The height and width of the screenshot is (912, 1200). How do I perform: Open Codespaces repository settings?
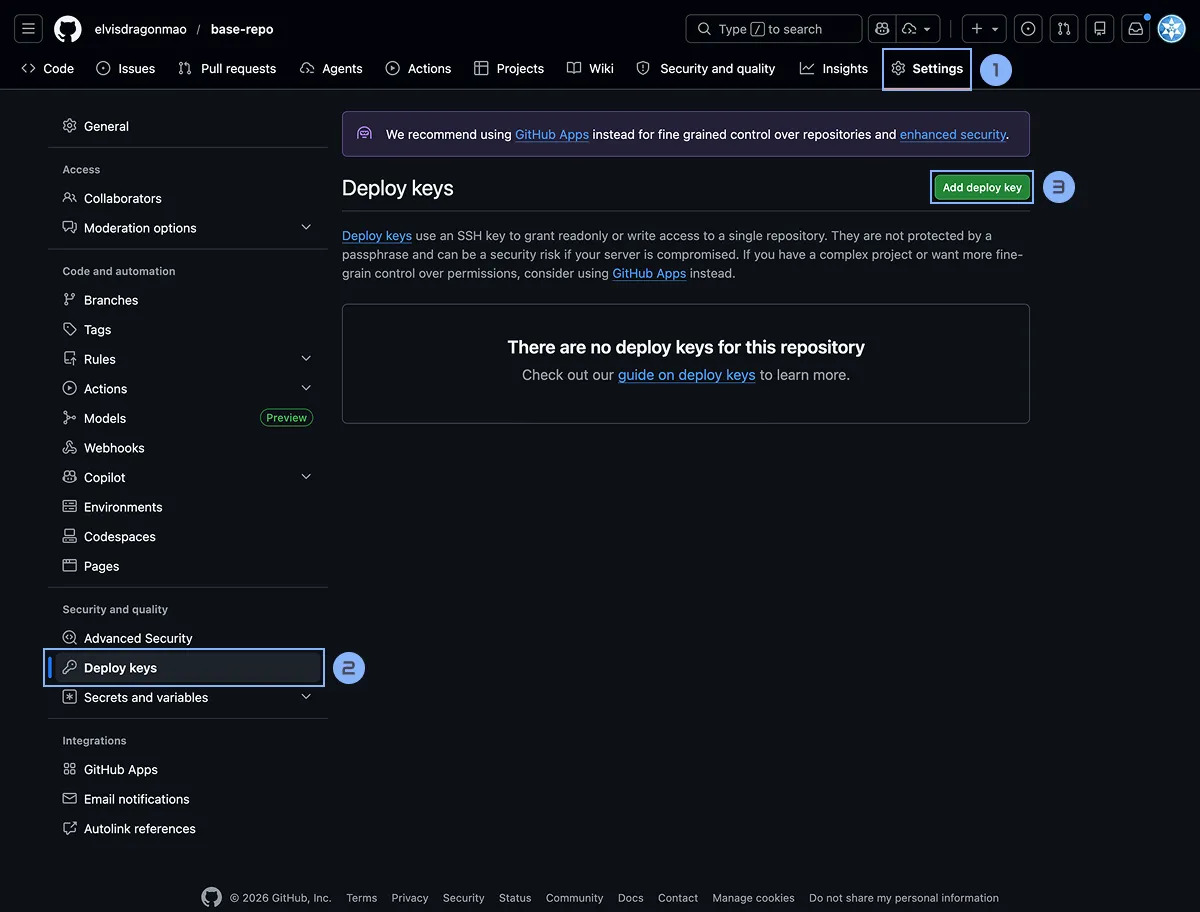[120, 536]
